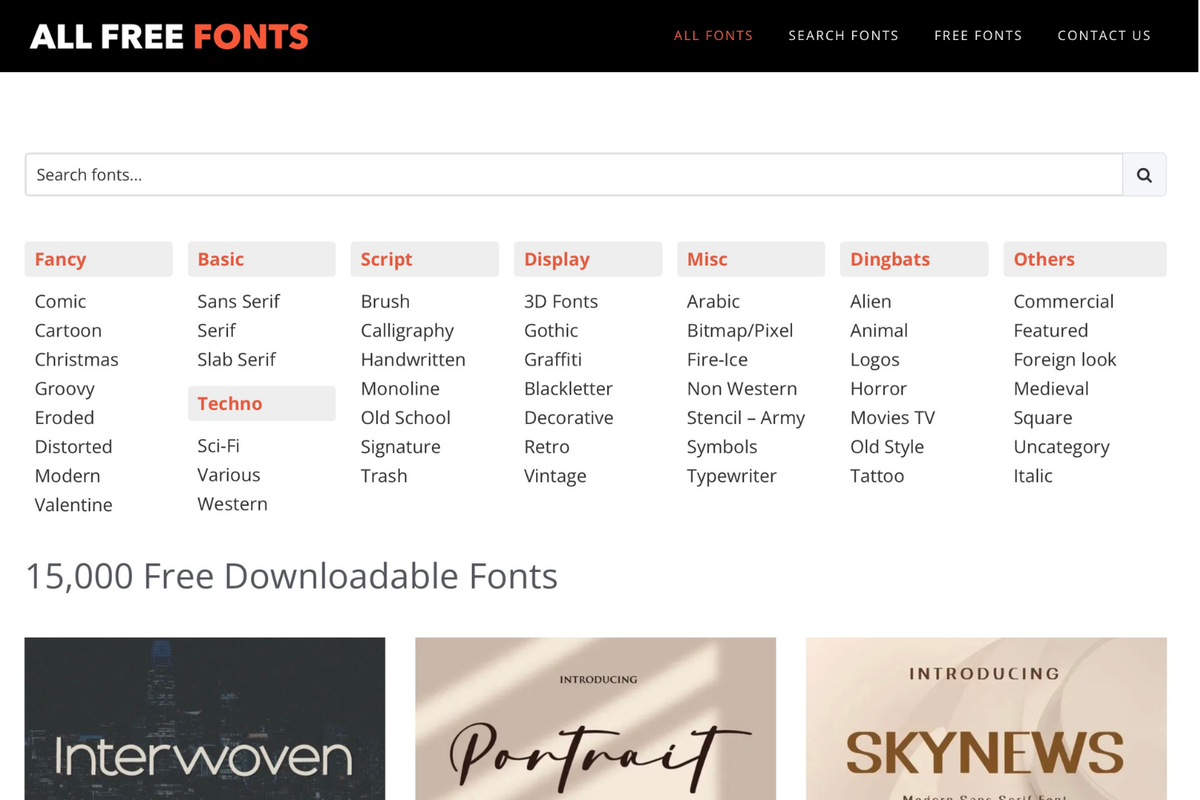Open the Medieval fonts link
1200x800 pixels.
pyautogui.click(x=1050, y=388)
